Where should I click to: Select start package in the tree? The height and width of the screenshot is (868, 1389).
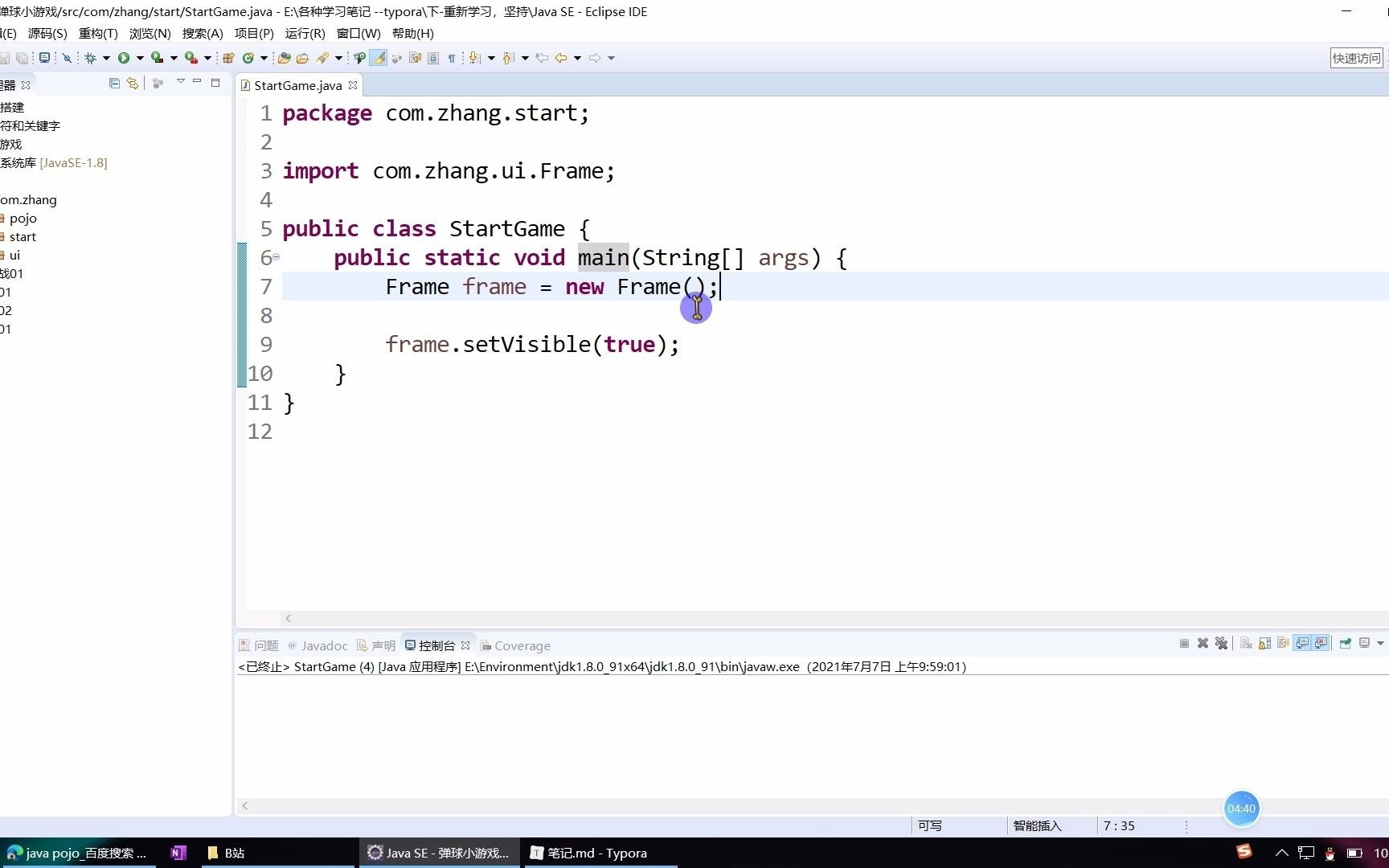click(x=23, y=236)
